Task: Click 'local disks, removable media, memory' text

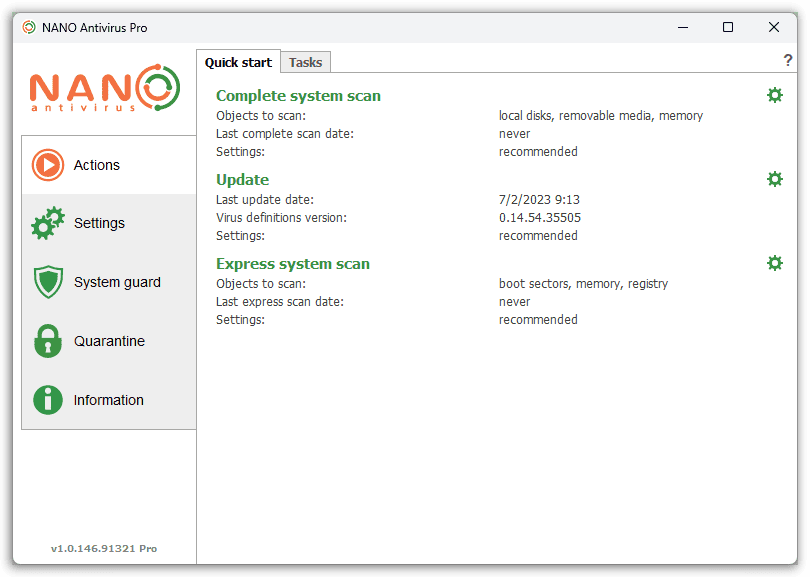Action: tap(601, 116)
